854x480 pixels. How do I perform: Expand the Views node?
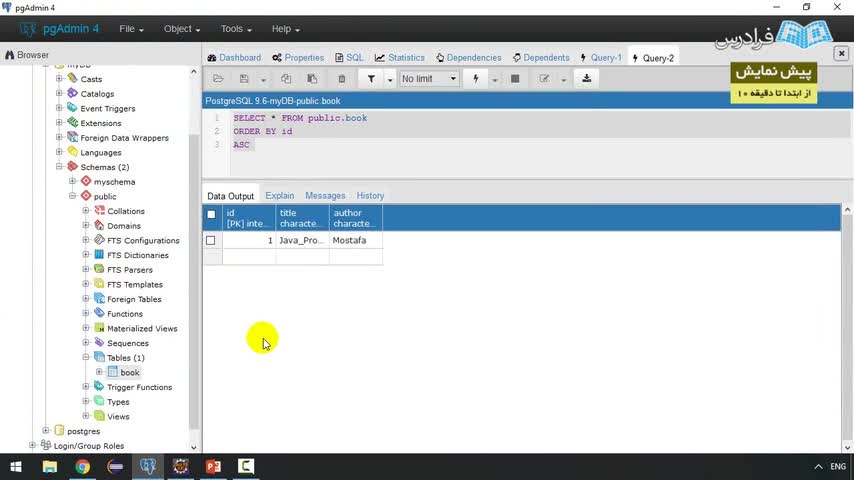(x=86, y=416)
